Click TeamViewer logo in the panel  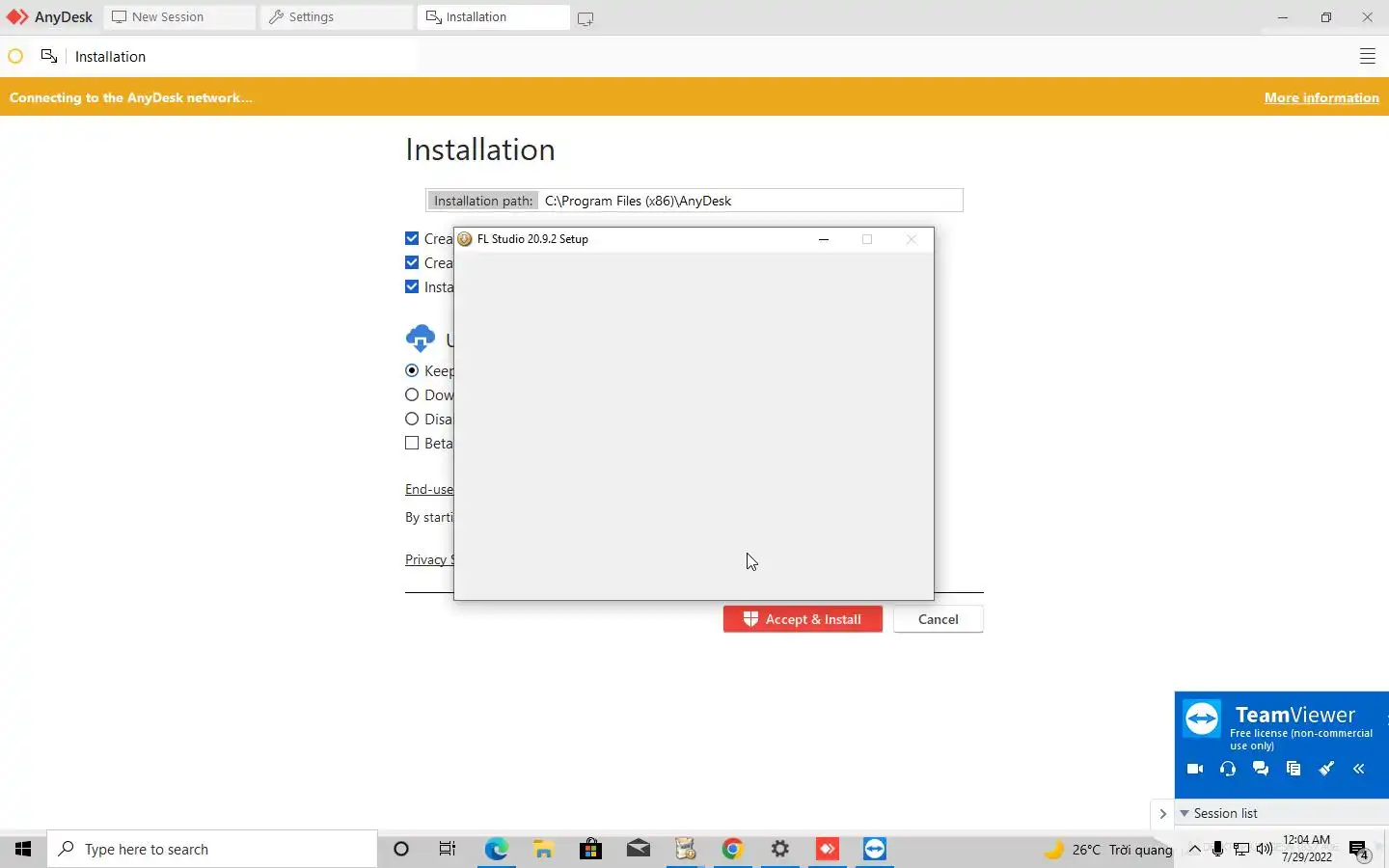click(1202, 719)
